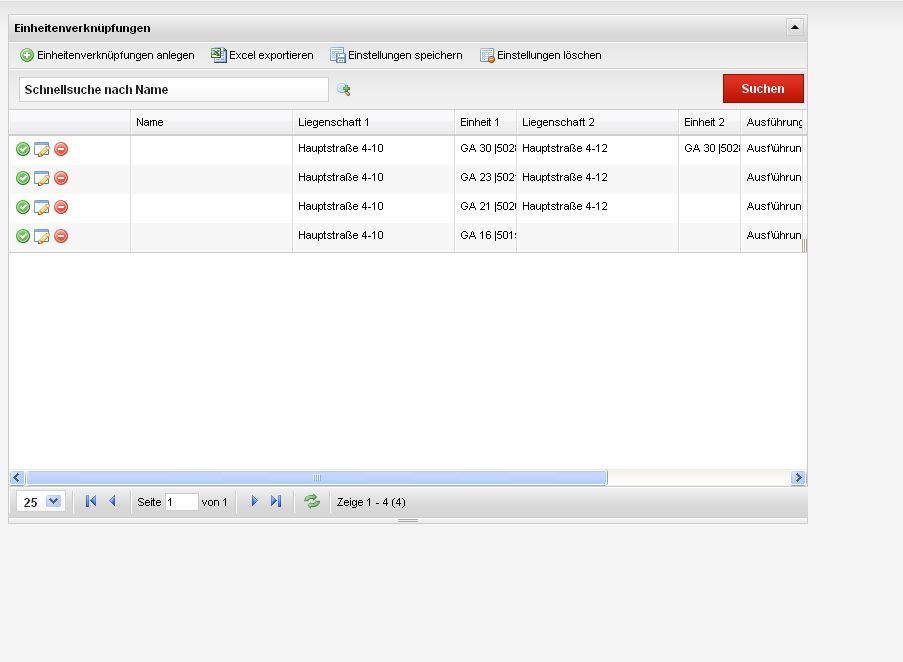903x662 pixels.
Task: Click the next page arrow
Action: 254,502
